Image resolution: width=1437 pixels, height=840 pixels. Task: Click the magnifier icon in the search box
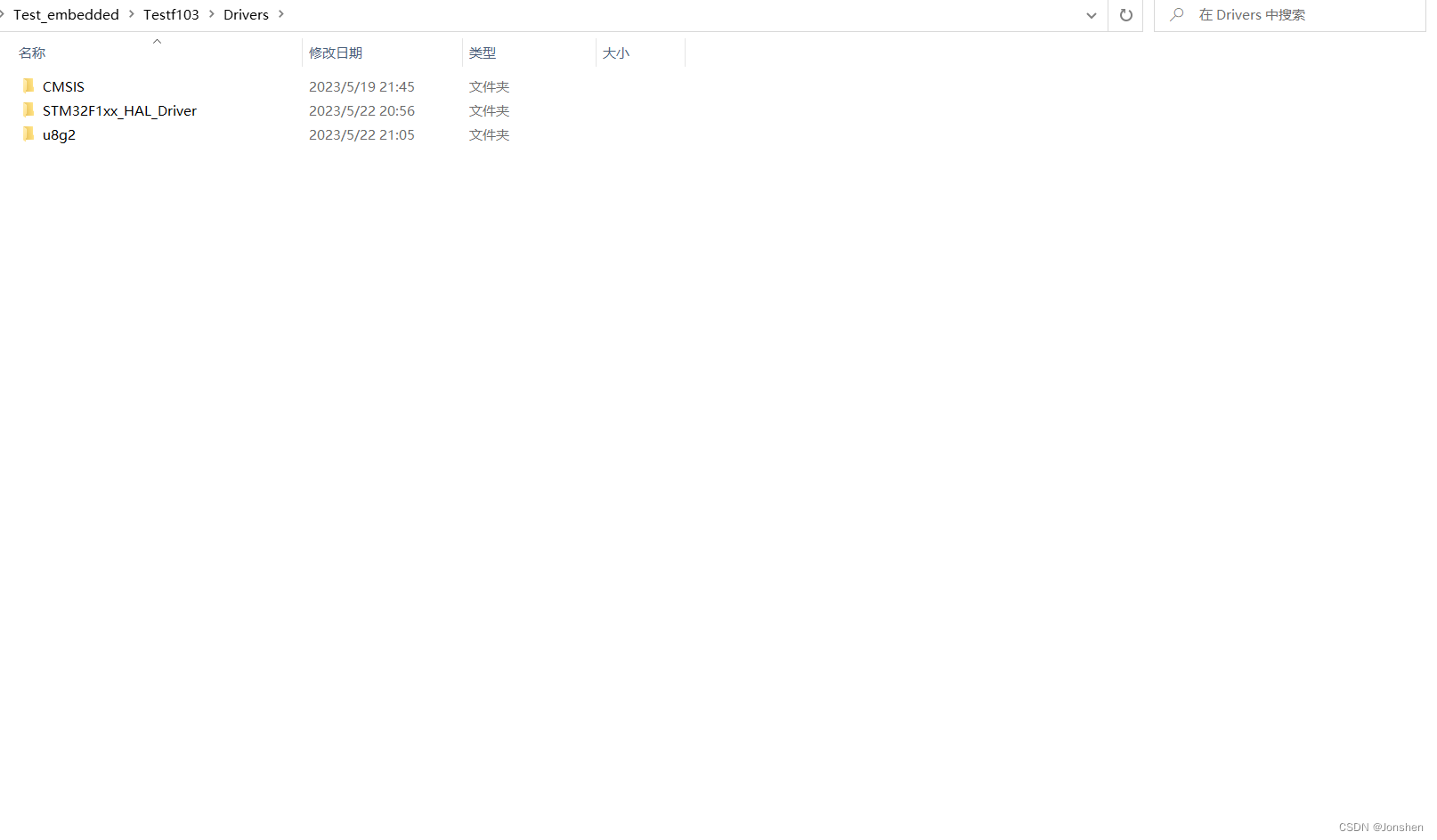[x=1175, y=15]
